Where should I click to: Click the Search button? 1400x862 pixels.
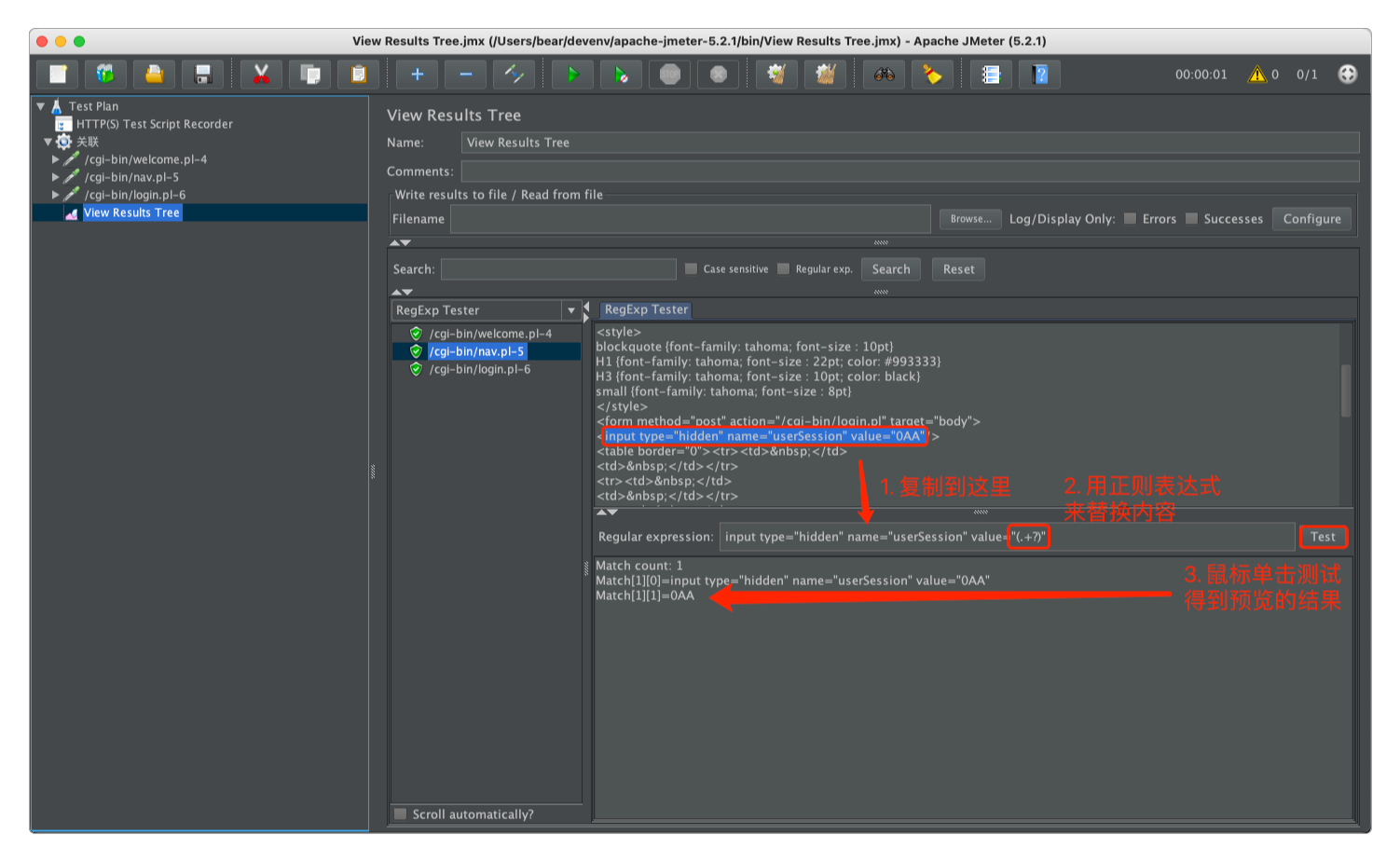(x=891, y=269)
